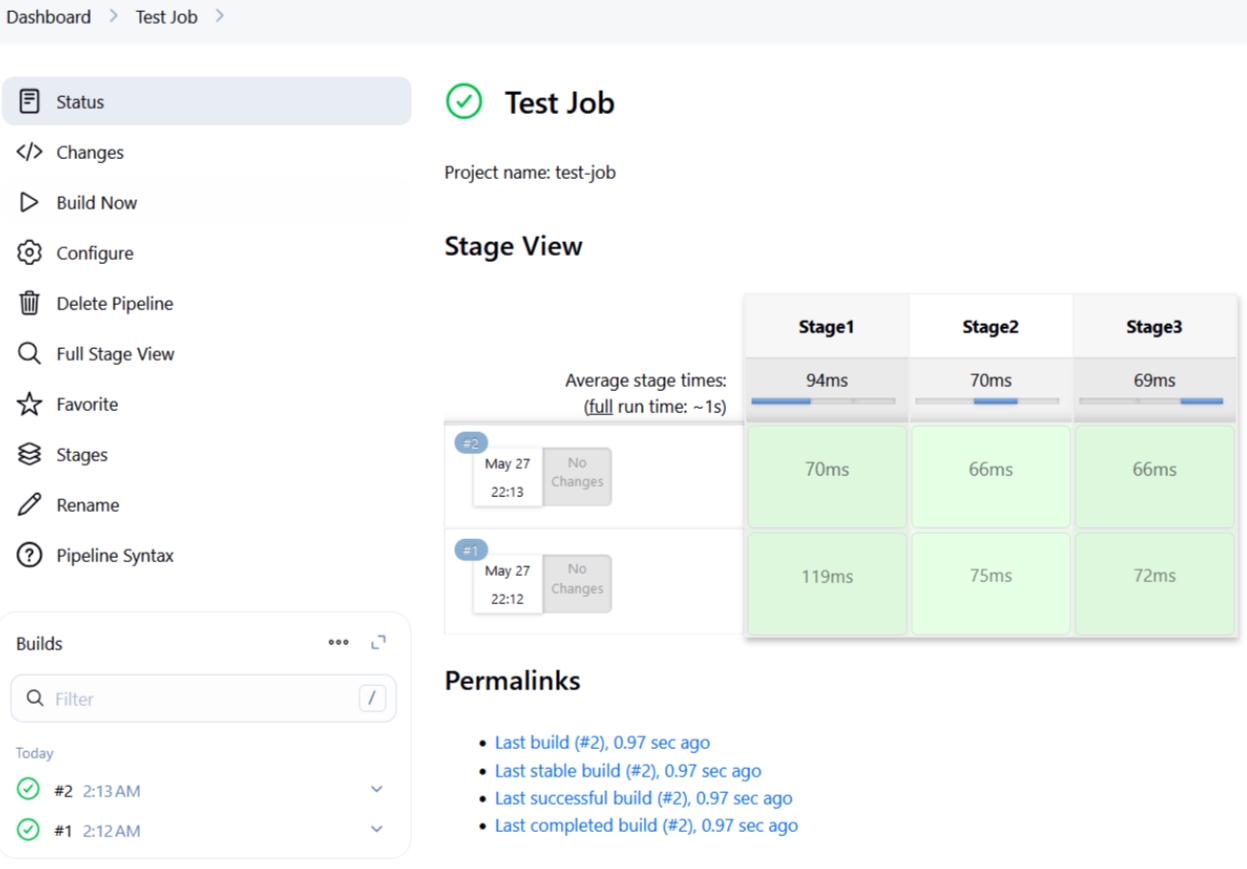Click the Delete Pipeline trash icon

pos(29,303)
